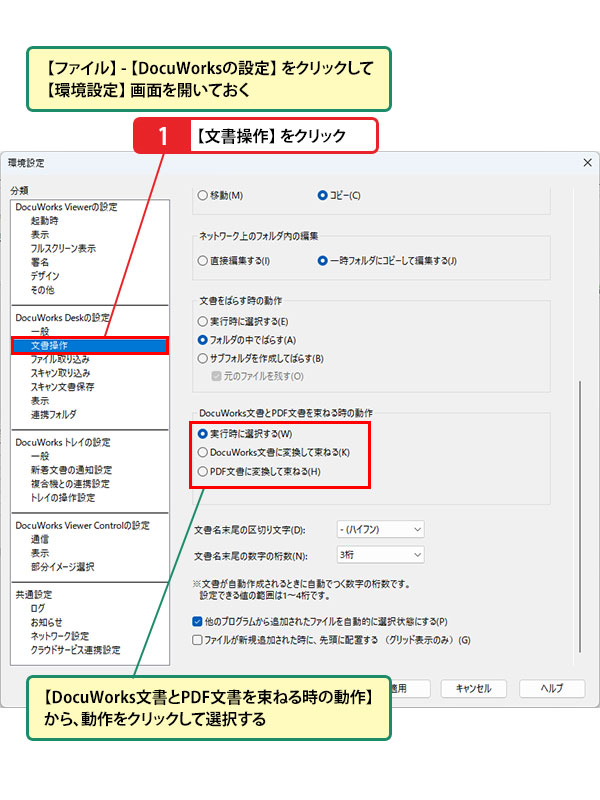Image resolution: width=600 pixels, height=800 pixels.
Task: Click the settings pane vertical scrollbar
Action: tap(580, 516)
